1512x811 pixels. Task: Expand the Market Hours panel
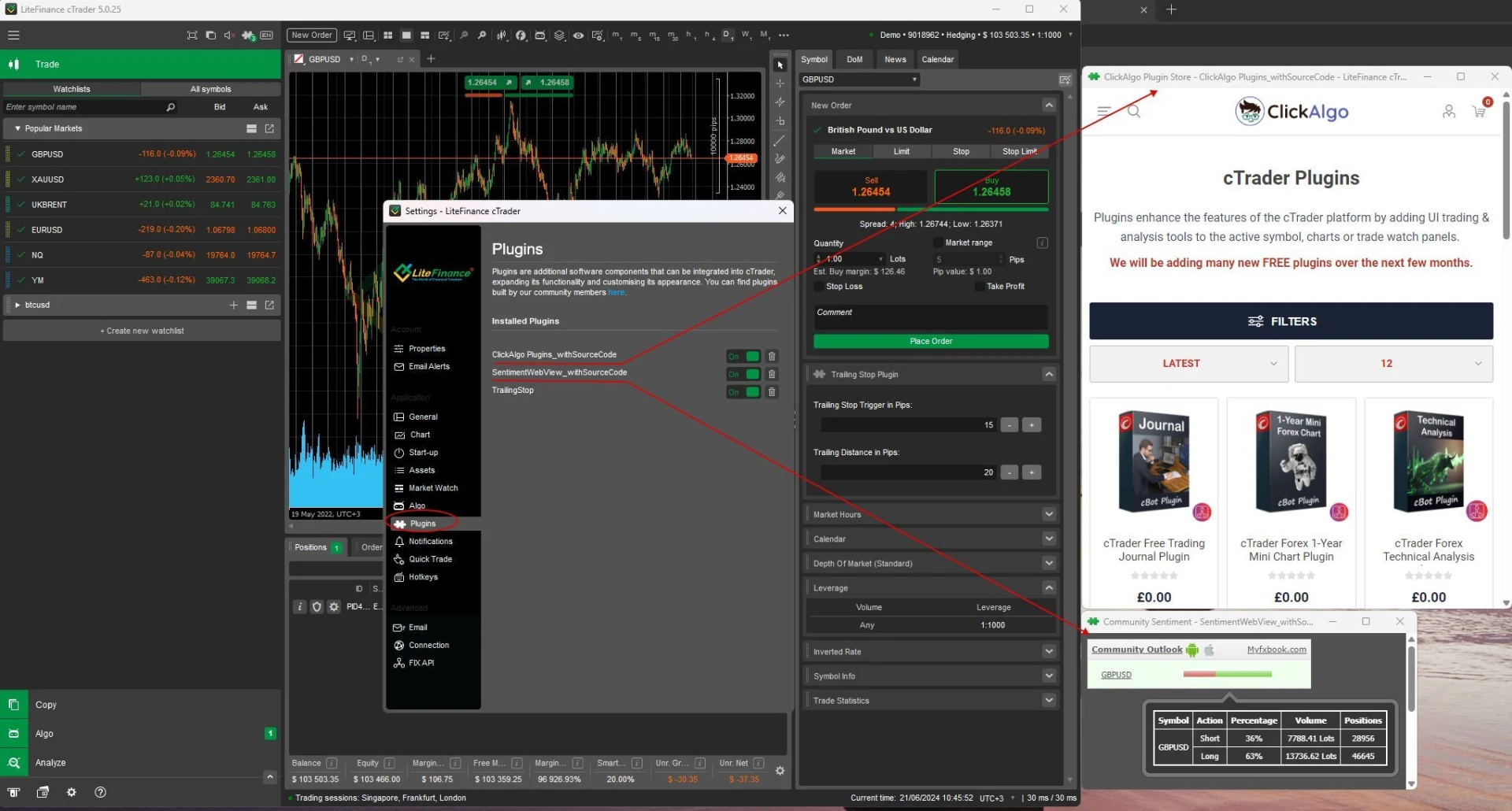tap(1049, 515)
